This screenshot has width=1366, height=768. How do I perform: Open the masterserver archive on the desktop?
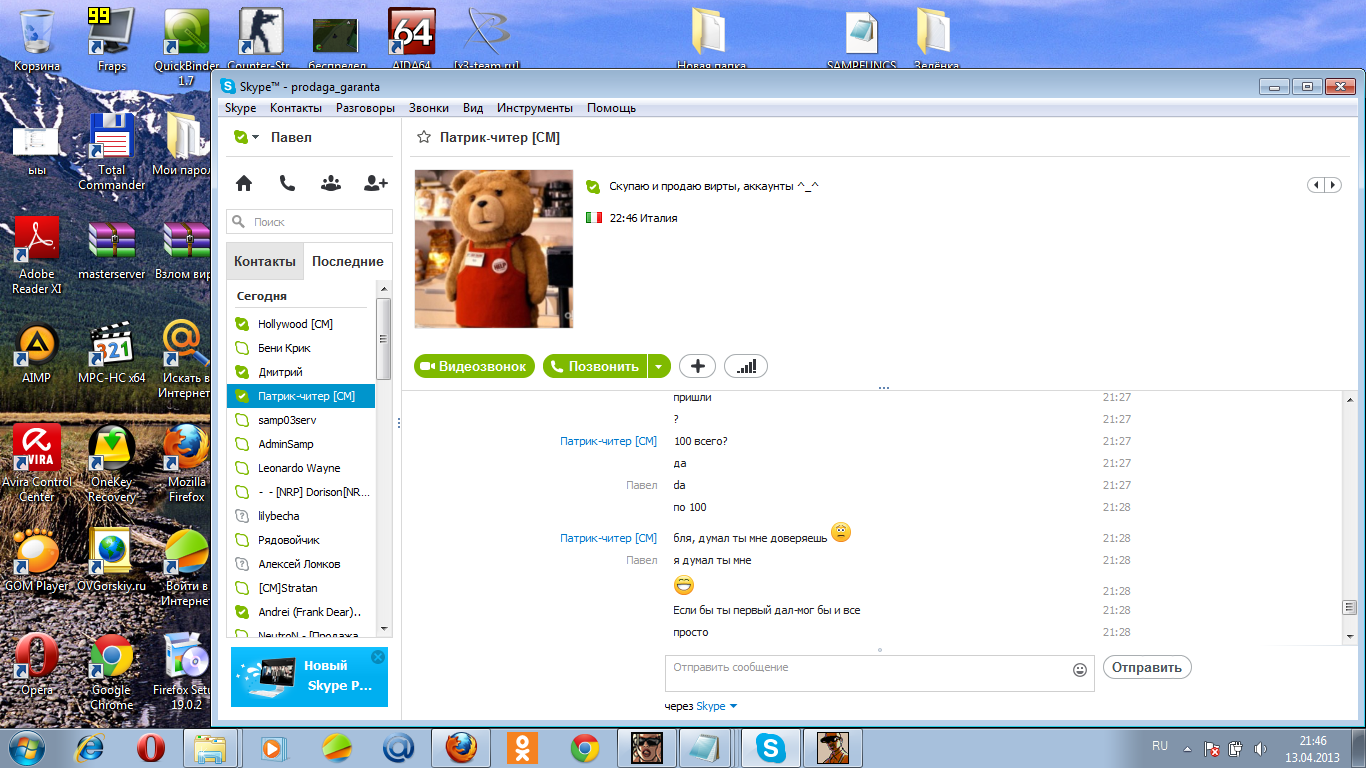pos(112,248)
